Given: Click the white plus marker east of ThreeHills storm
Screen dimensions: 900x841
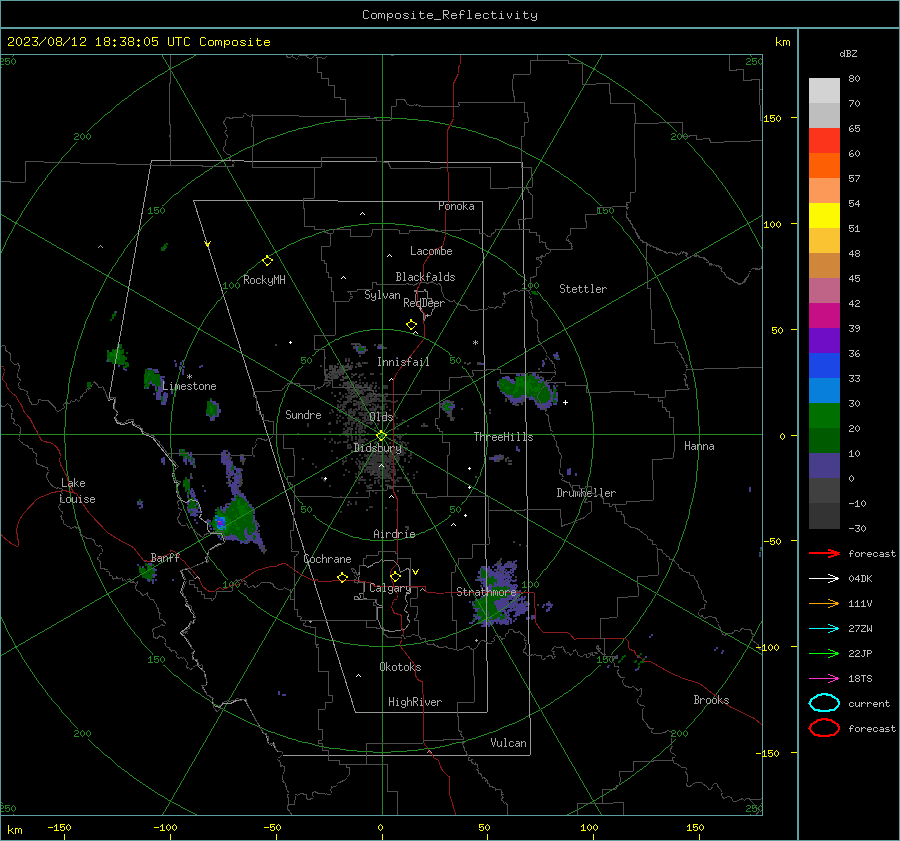Looking at the screenshot, I should [x=565, y=402].
